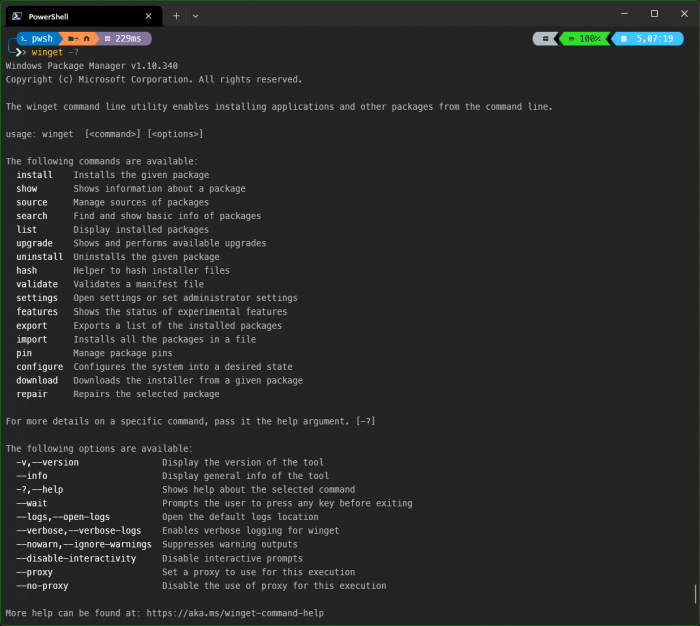Click the 'download' command name
The height and width of the screenshot is (626, 700).
[37, 380]
